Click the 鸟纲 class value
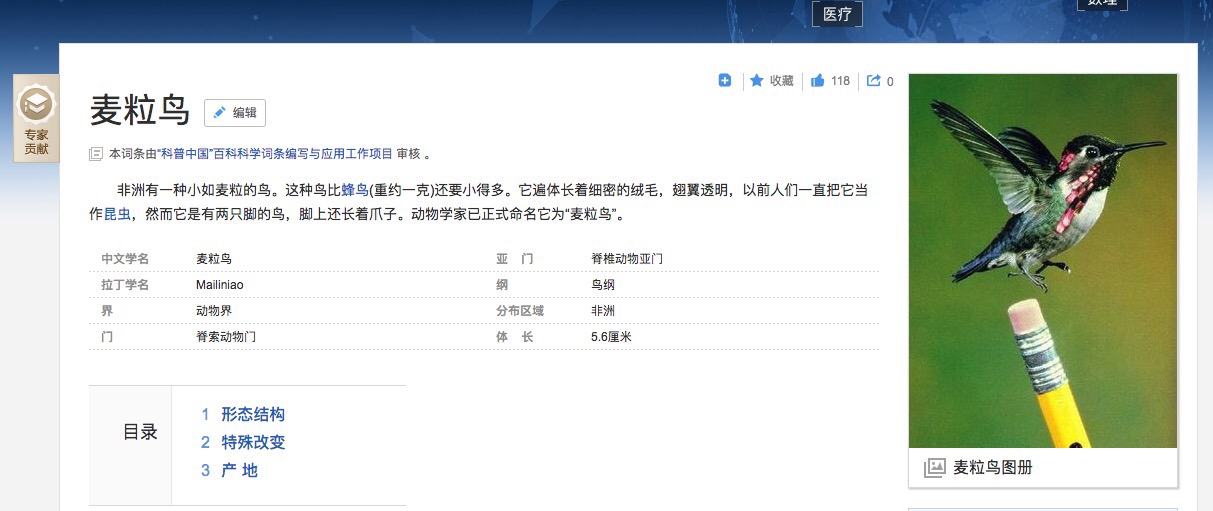The width and height of the screenshot is (1213, 511). tap(603, 285)
